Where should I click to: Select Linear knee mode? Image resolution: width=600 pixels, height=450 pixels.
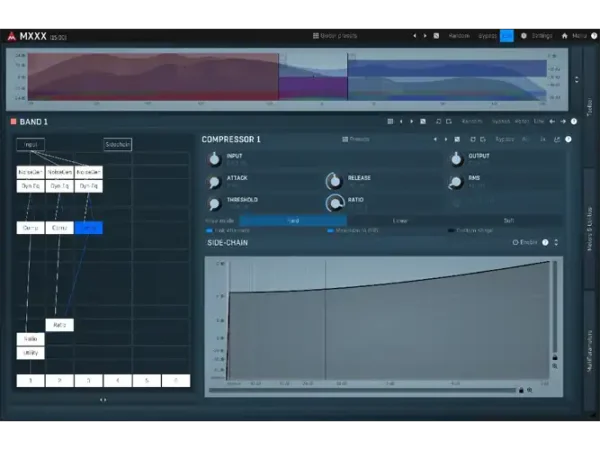tap(400, 221)
